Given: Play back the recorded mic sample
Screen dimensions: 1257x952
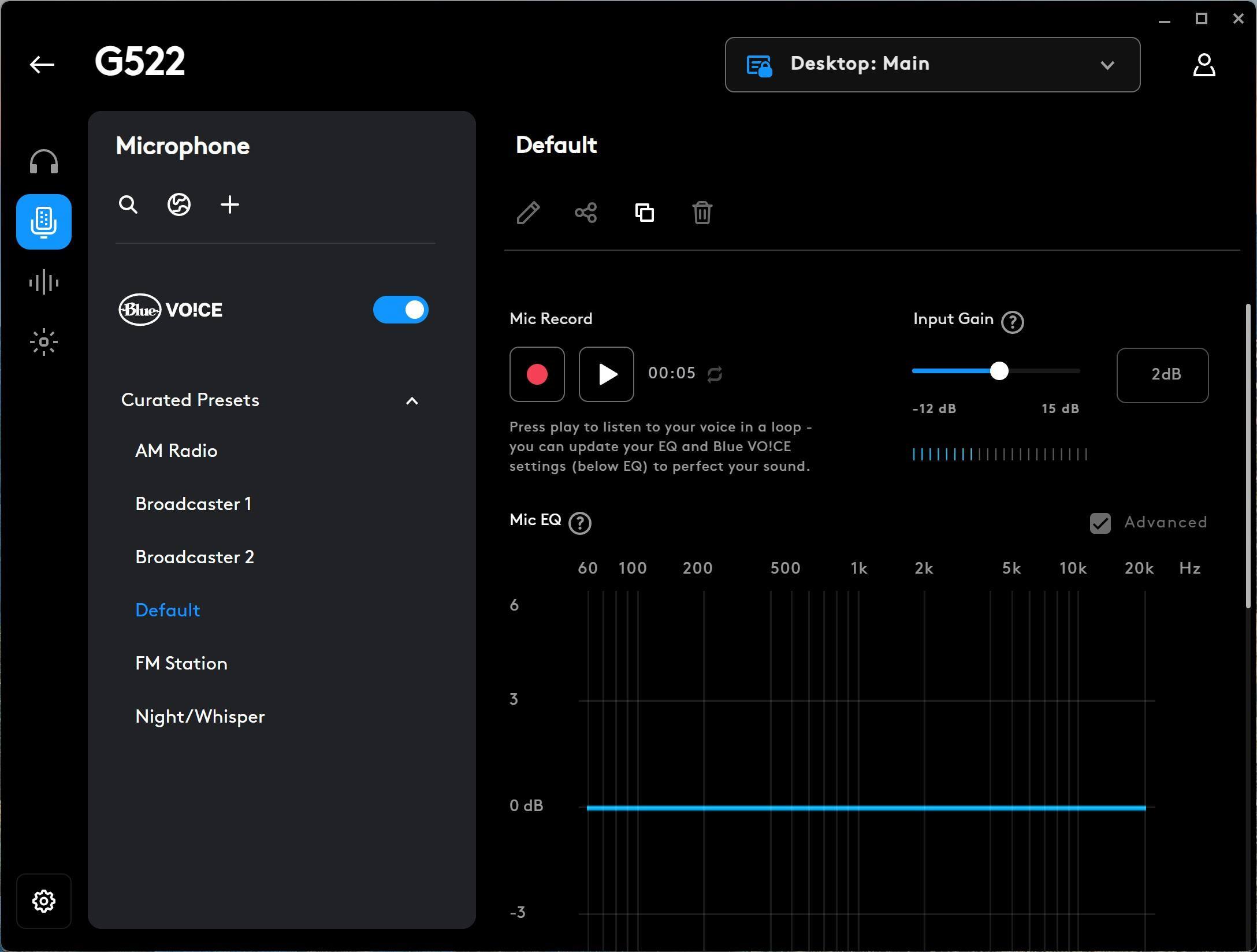Looking at the screenshot, I should 606,374.
